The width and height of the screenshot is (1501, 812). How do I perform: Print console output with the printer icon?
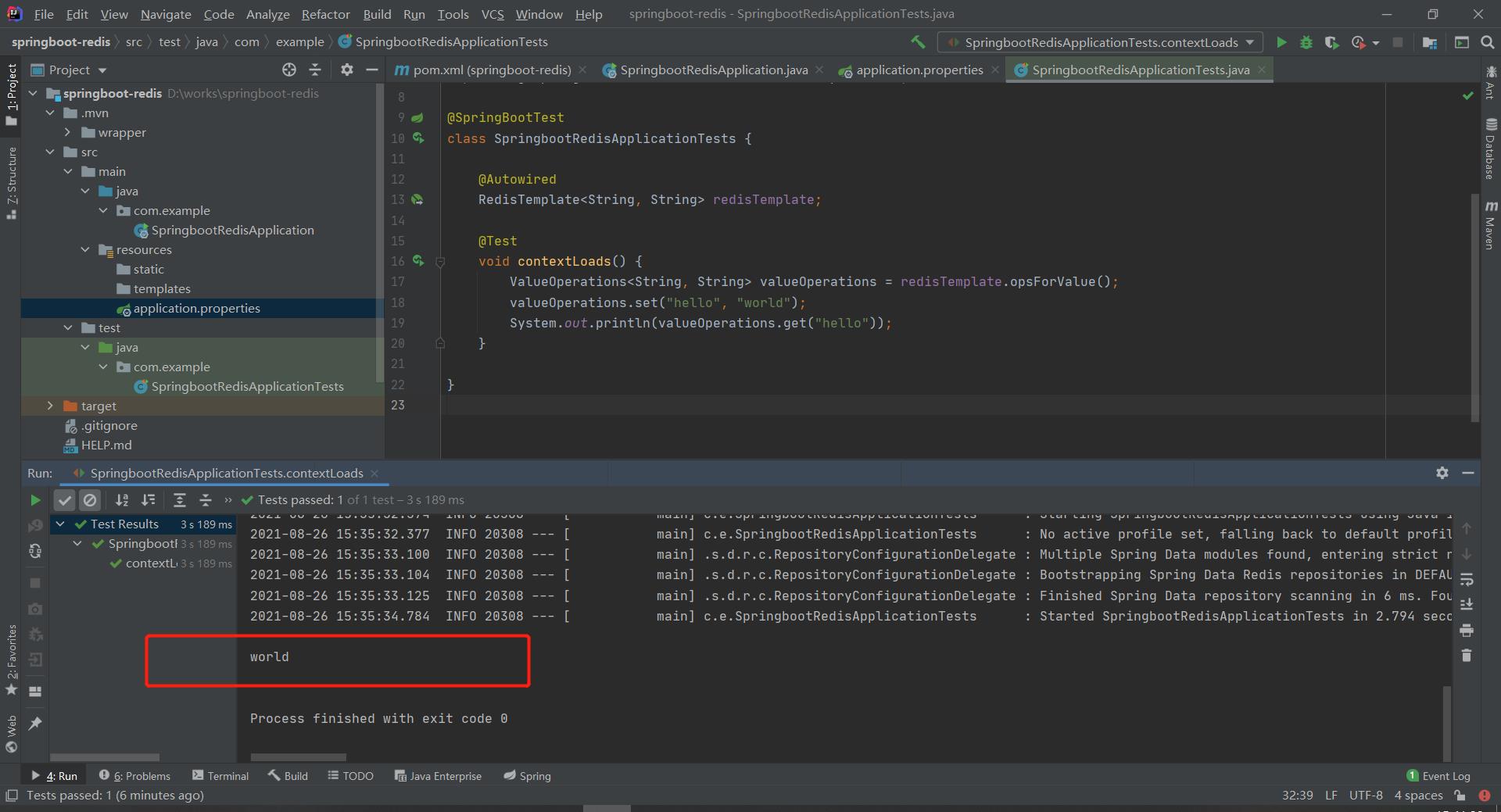point(1467,630)
